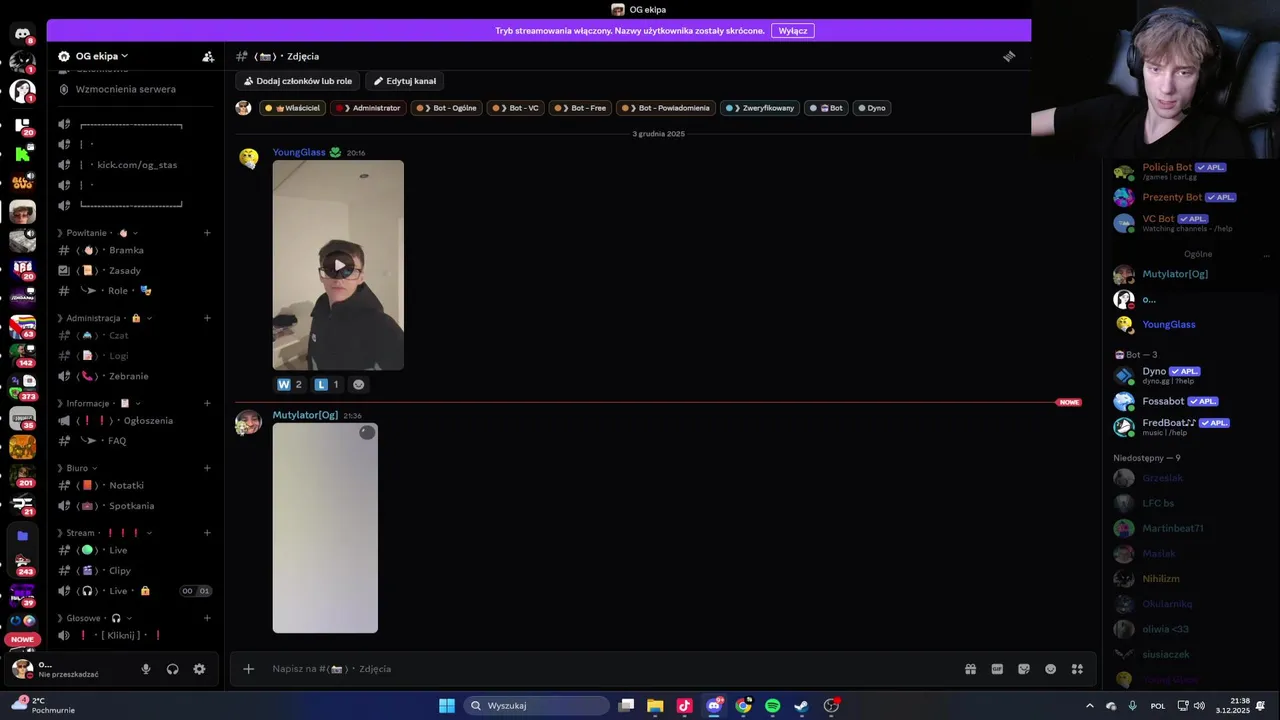Open Chrome from the Windows taskbar
1280x720 pixels.
pyautogui.click(x=743, y=706)
